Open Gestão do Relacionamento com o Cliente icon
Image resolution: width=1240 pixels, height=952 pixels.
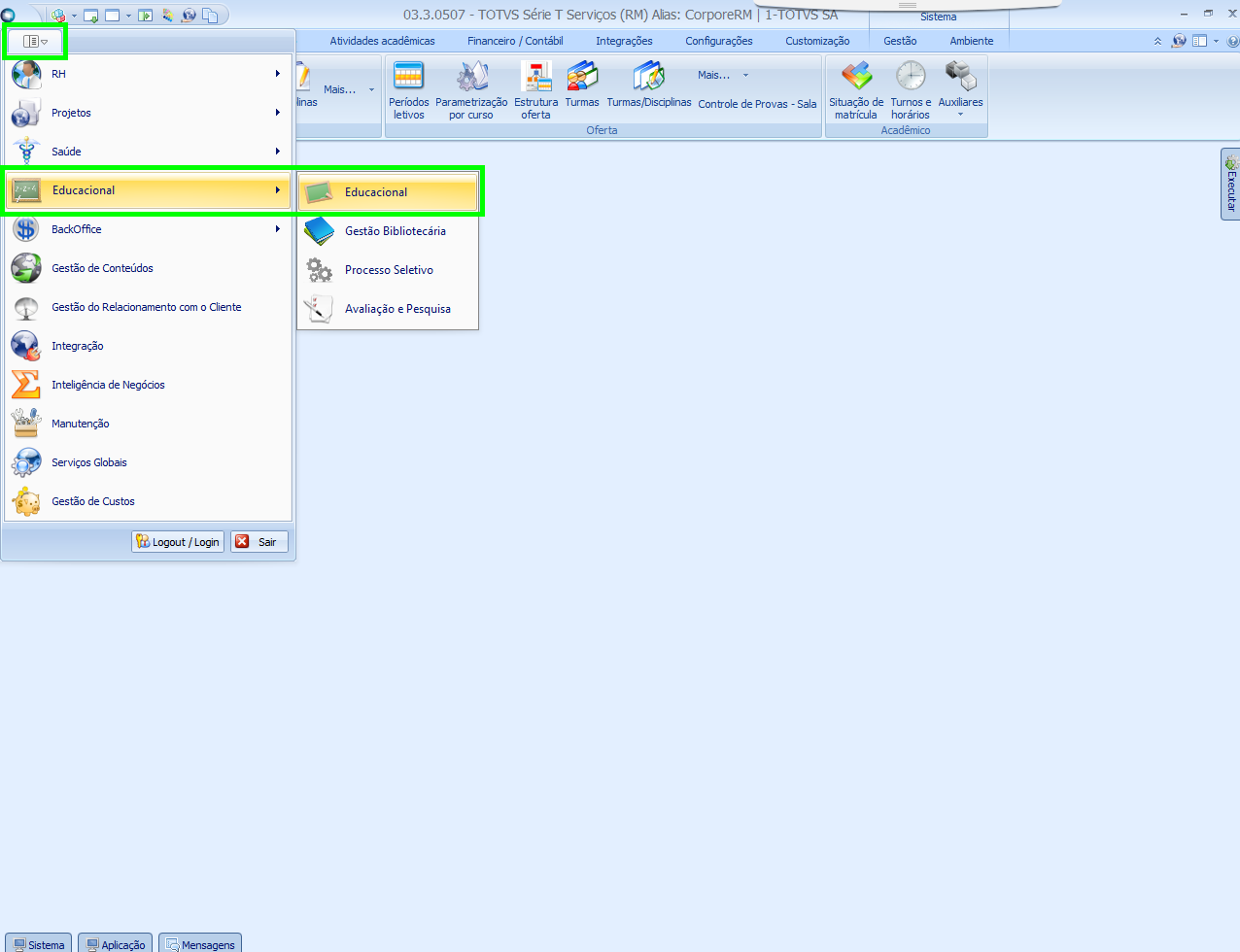(26, 308)
